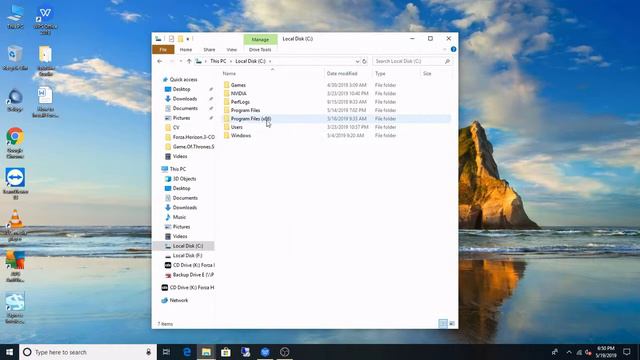640x360 pixels.
Task: Click Properties icon in quick access toolbar
Action: point(171,39)
